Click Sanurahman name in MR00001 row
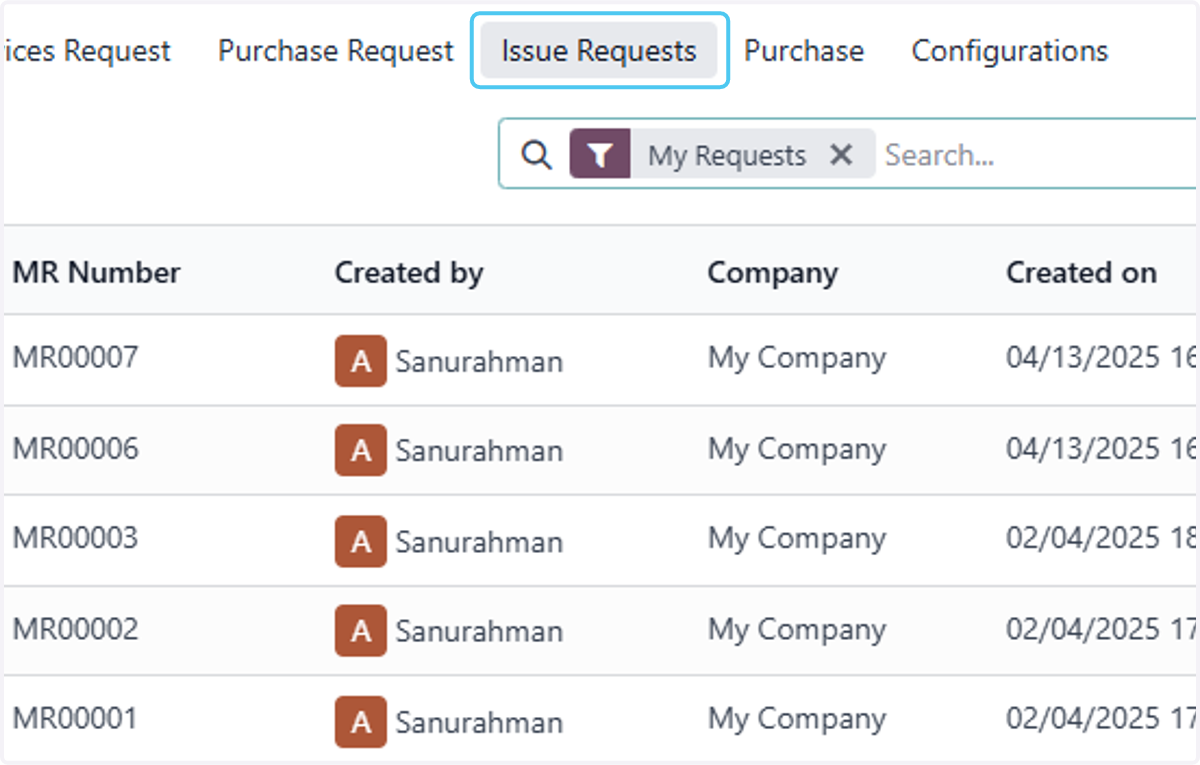 tap(479, 722)
